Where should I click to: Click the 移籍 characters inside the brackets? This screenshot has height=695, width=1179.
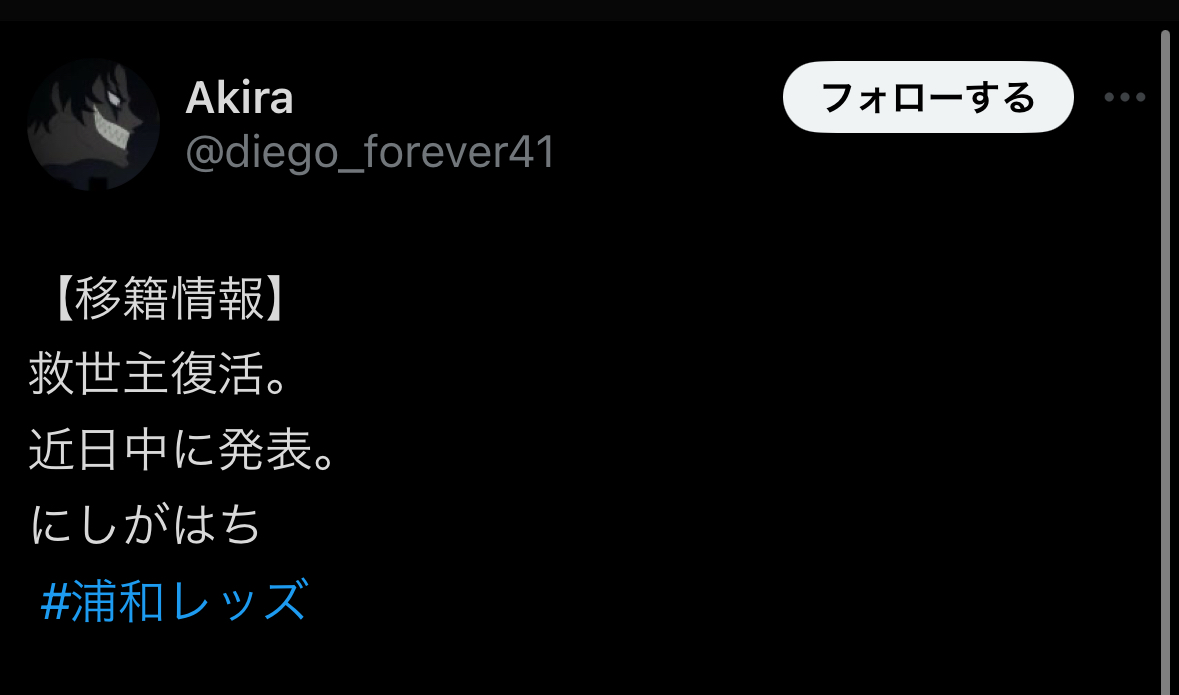pos(123,299)
